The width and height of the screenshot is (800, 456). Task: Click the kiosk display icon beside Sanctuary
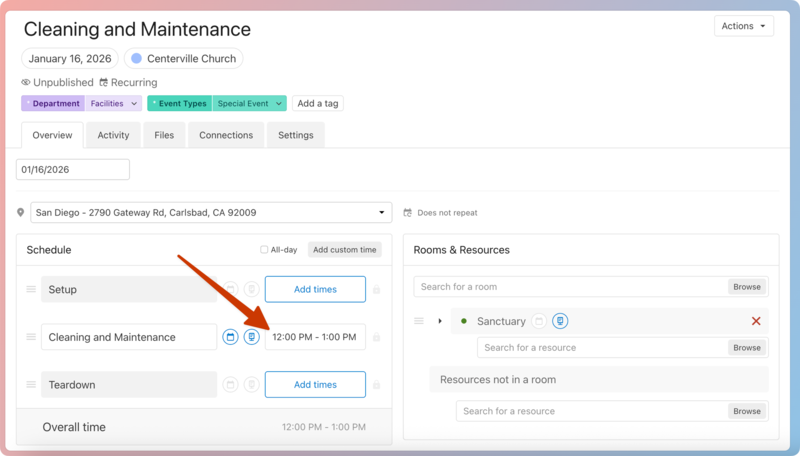coord(561,321)
